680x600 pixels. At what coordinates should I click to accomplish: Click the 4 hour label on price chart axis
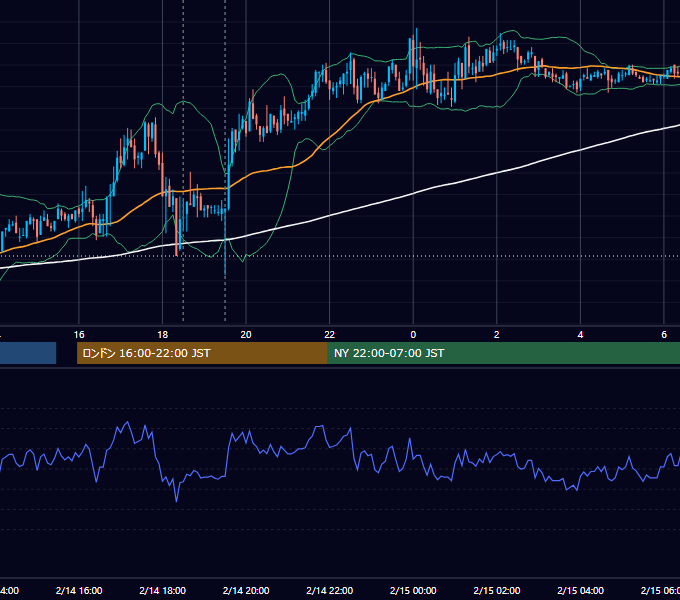(x=580, y=335)
